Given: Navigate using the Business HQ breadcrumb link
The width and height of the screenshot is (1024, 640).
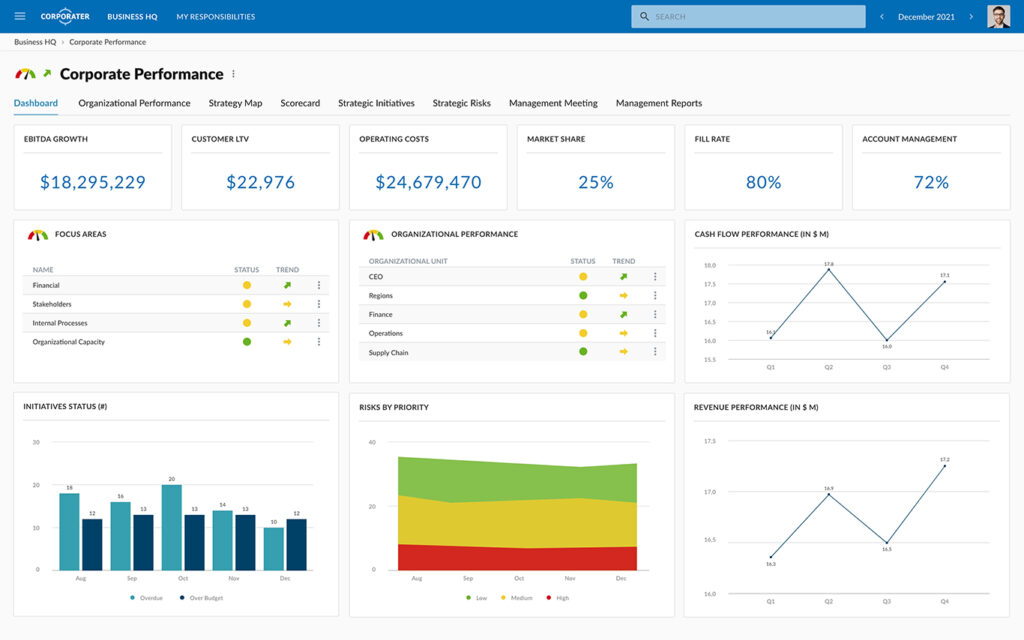Looking at the screenshot, I should [x=34, y=41].
